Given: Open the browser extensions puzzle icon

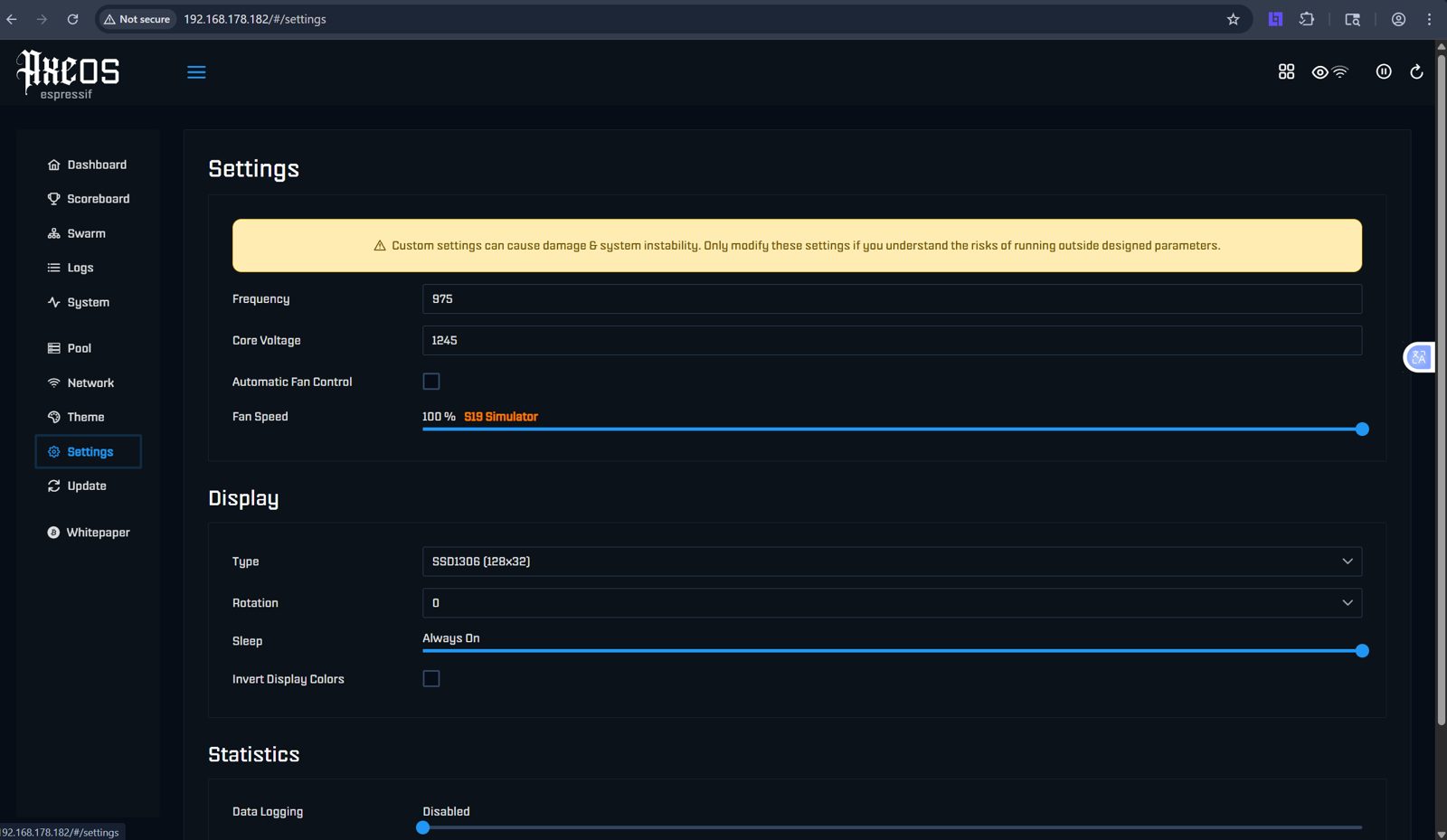Looking at the screenshot, I should 1307,19.
